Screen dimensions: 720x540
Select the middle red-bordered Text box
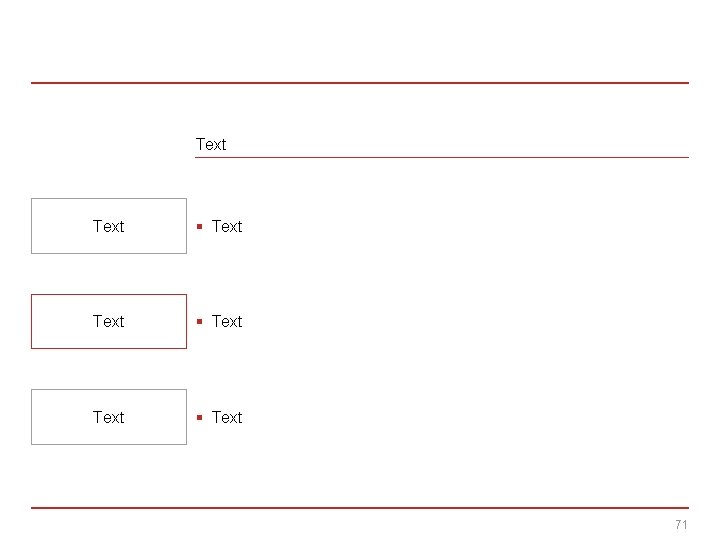(x=109, y=321)
